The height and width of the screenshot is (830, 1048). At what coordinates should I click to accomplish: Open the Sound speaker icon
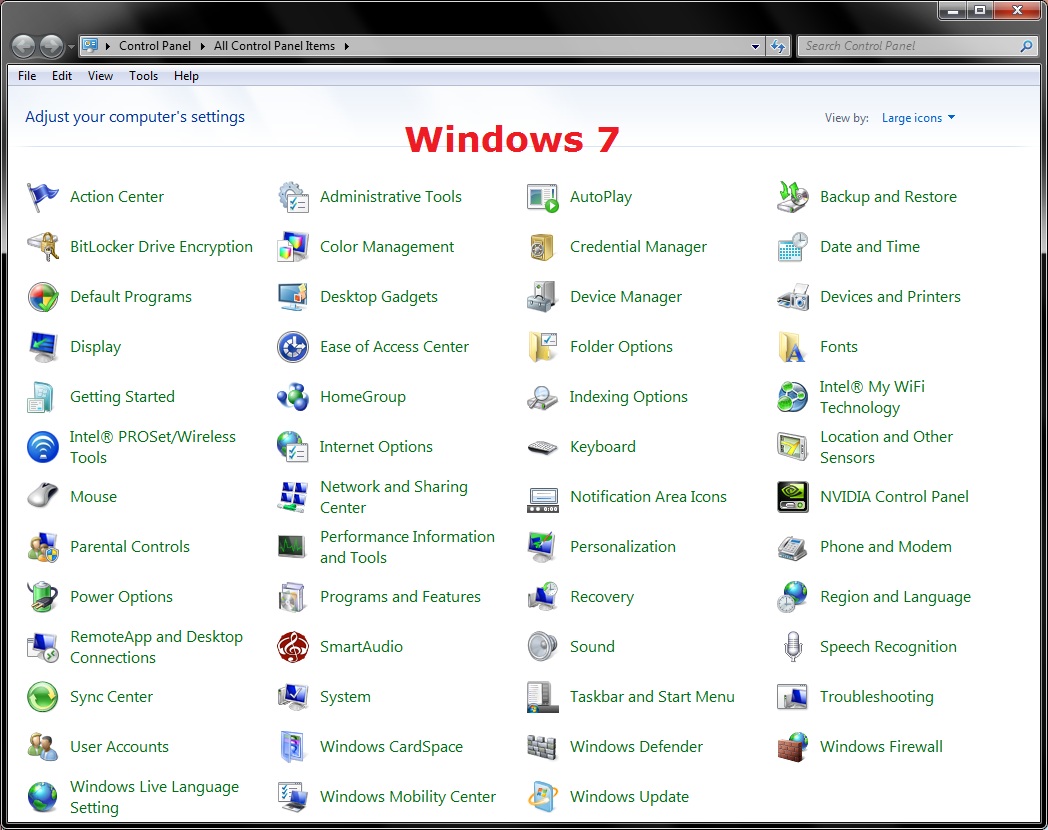(x=542, y=647)
